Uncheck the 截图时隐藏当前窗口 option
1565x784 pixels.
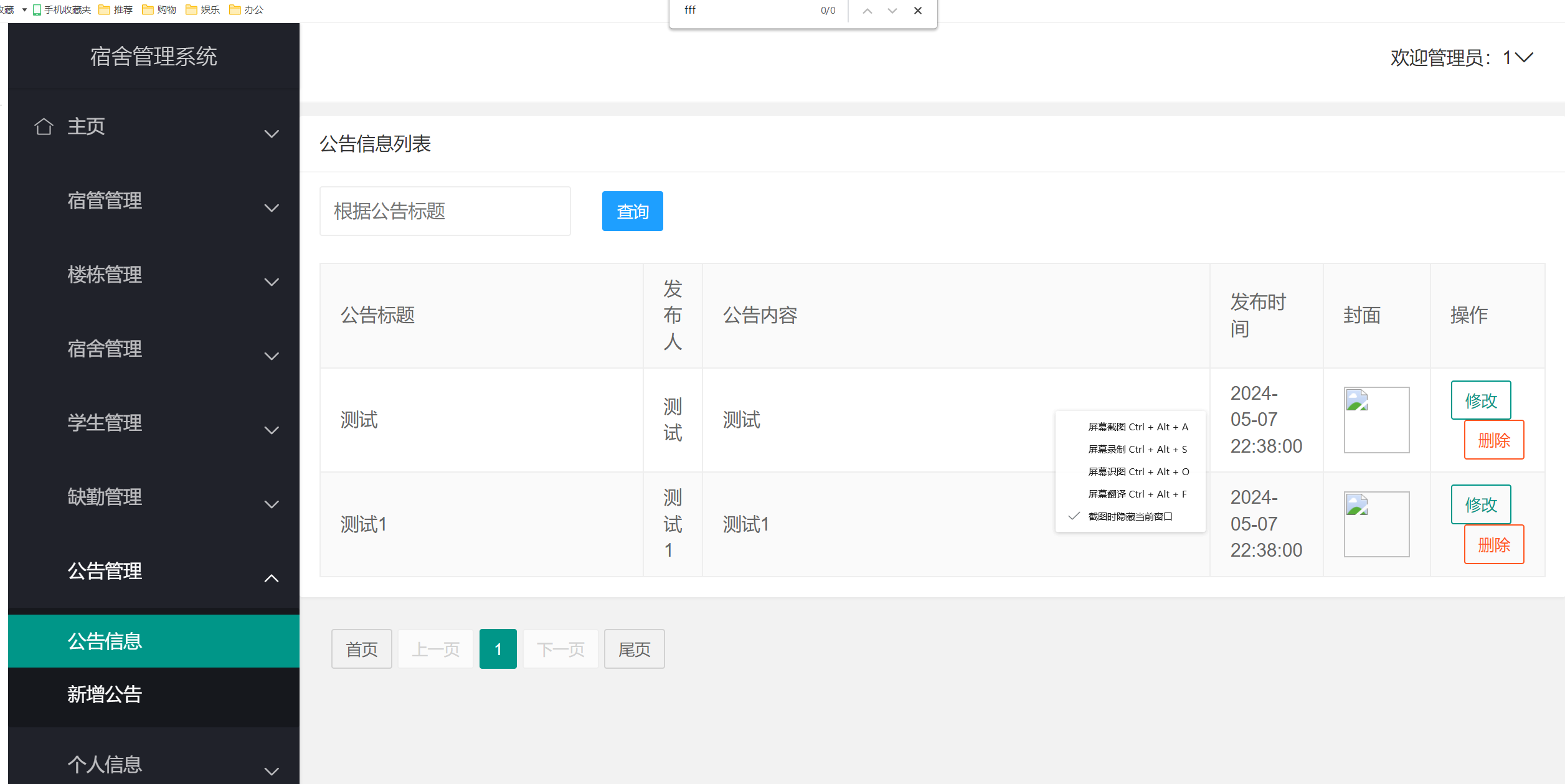click(1128, 516)
